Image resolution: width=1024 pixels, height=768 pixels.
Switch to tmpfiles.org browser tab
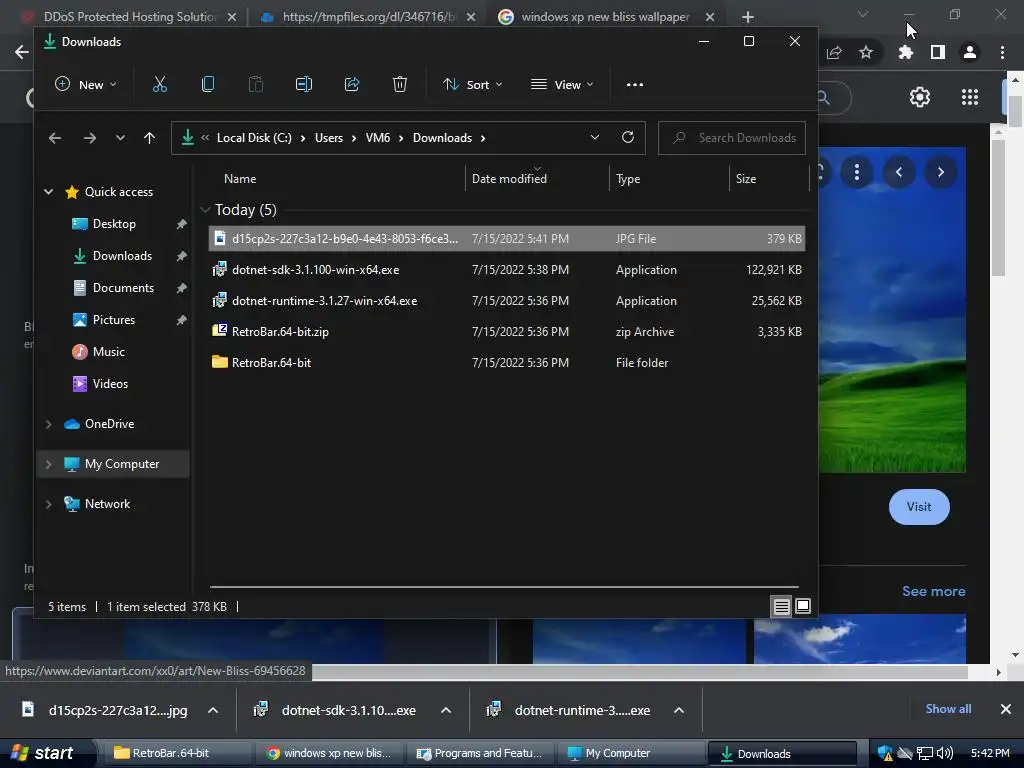(x=368, y=16)
